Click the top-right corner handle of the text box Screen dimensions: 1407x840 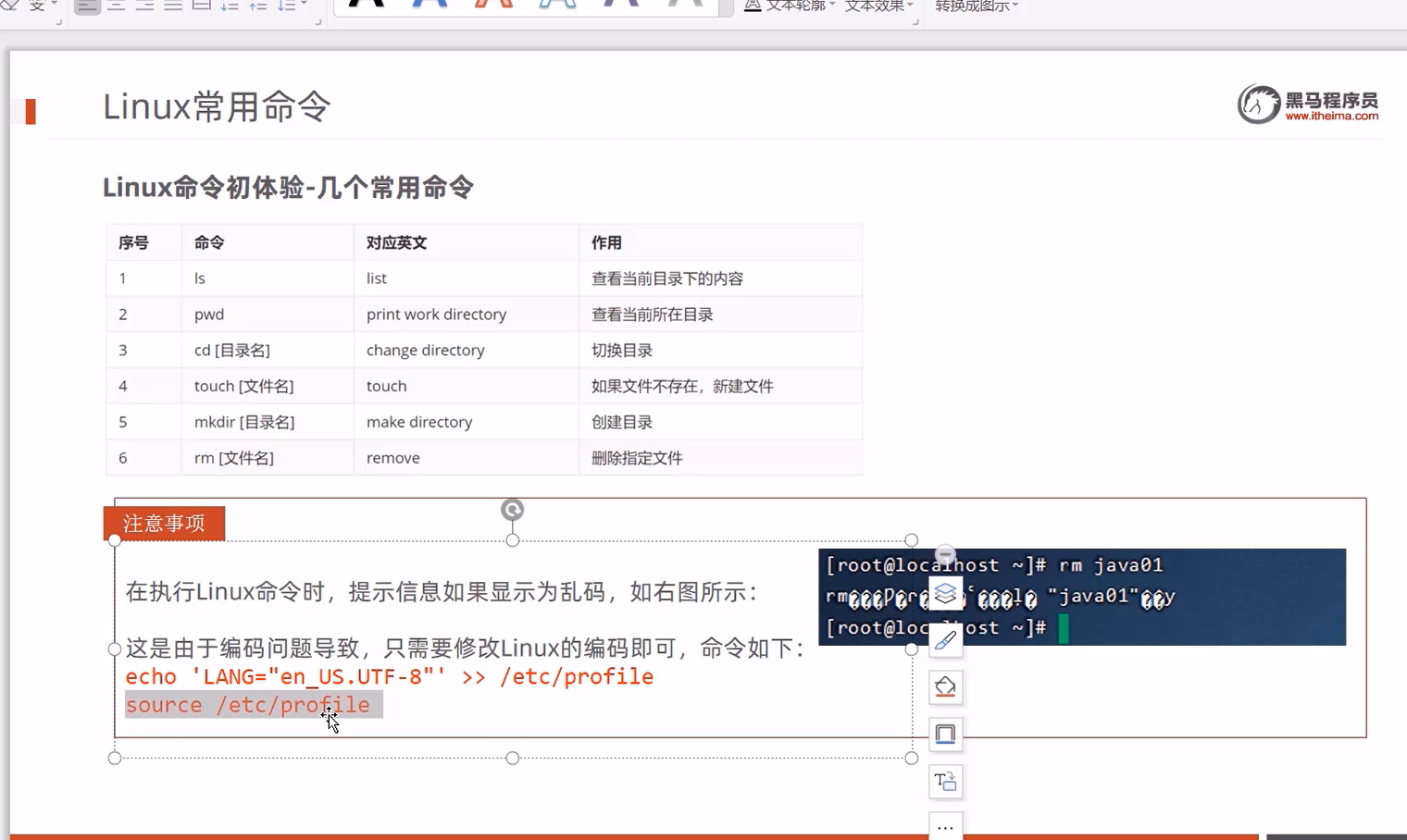pos(912,540)
